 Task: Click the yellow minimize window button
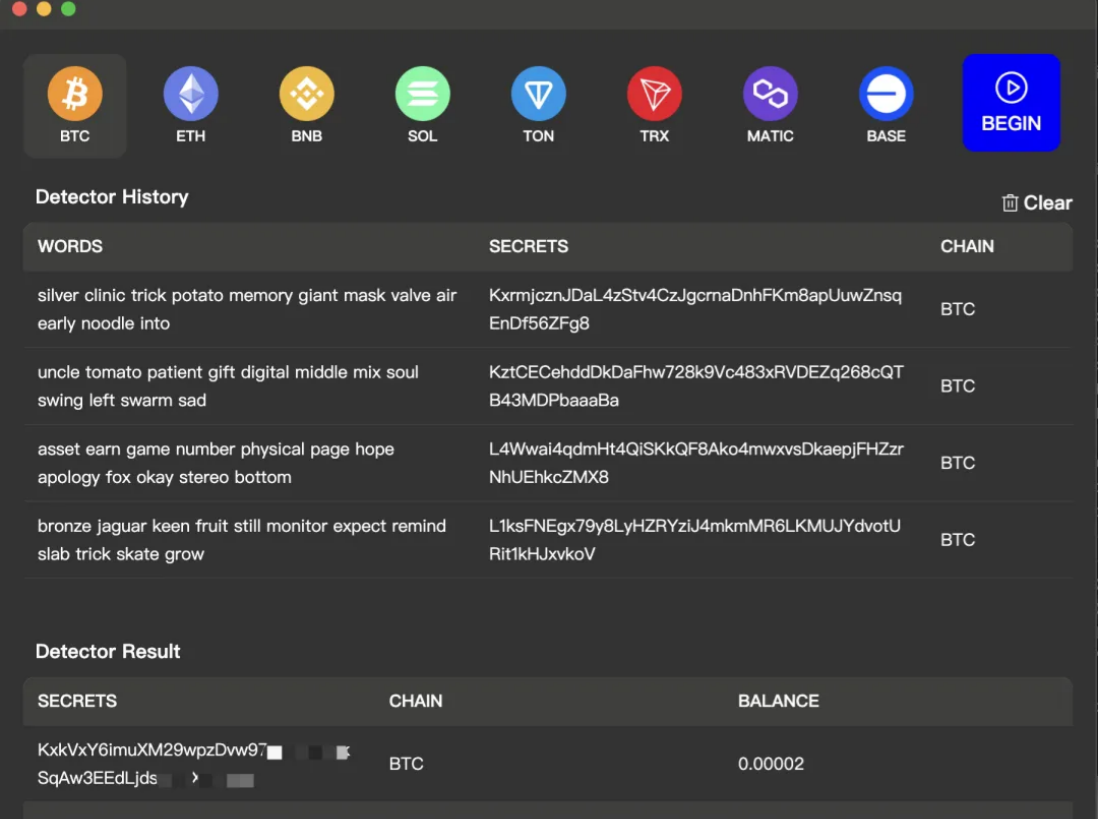coord(43,8)
